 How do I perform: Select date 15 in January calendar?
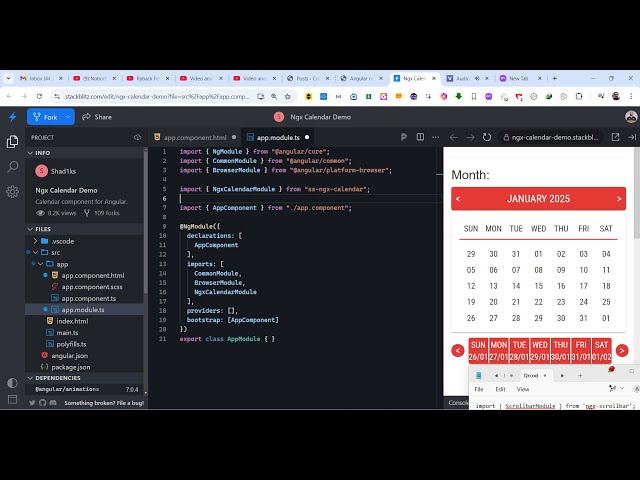pyautogui.click(x=538, y=286)
